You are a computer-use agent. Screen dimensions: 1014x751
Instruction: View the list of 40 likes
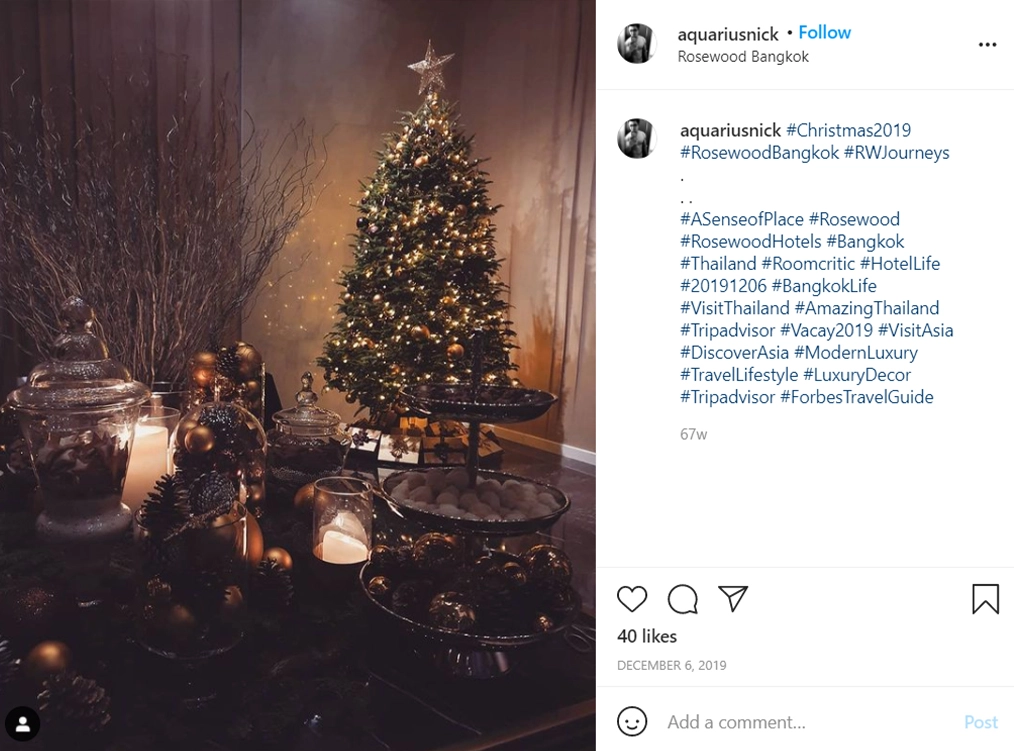coord(647,637)
